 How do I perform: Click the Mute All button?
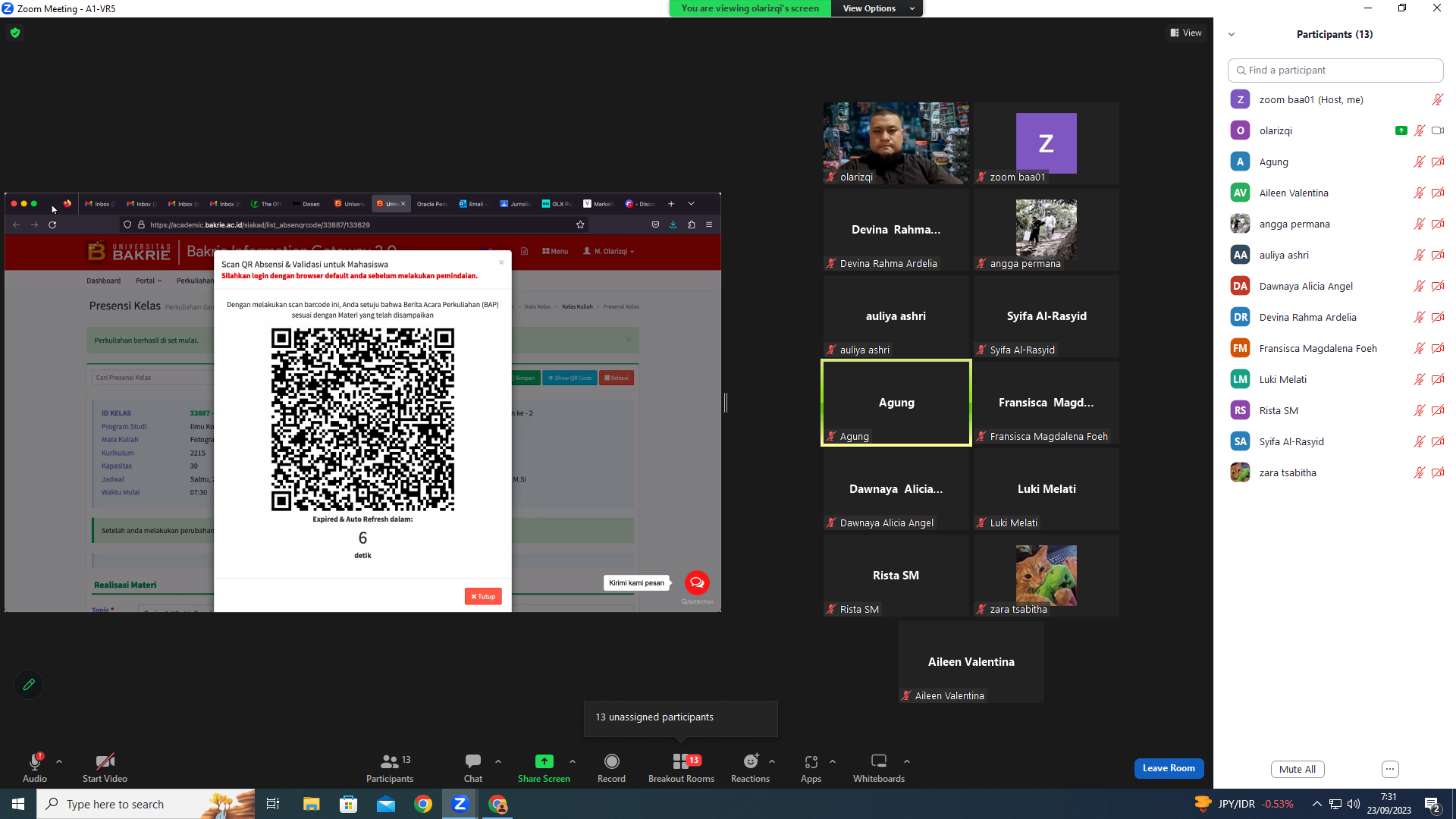point(1298,769)
